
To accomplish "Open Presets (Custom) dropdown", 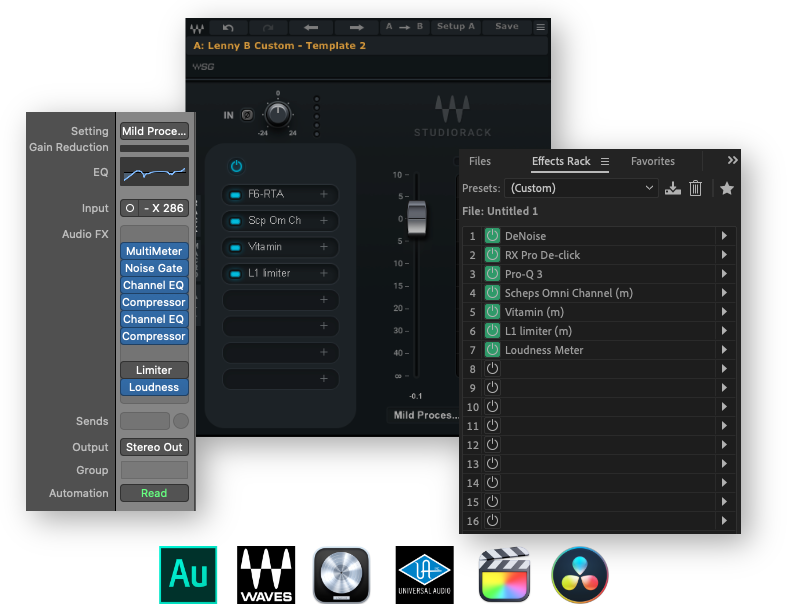I will [581, 188].
